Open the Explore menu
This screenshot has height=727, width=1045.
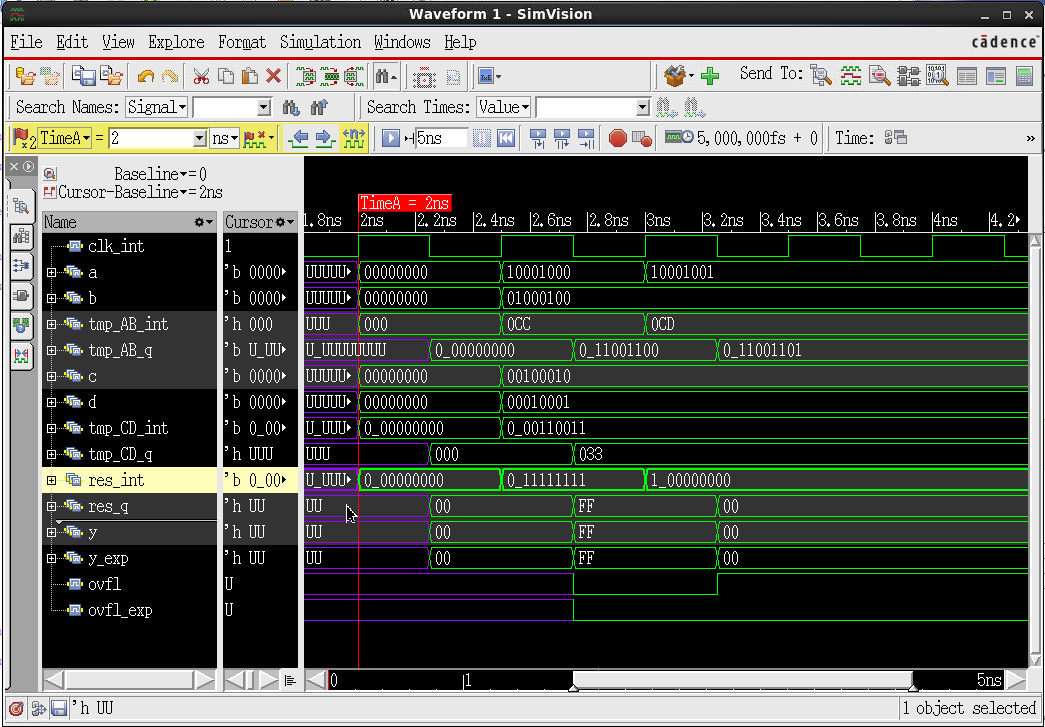pos(176,42)
